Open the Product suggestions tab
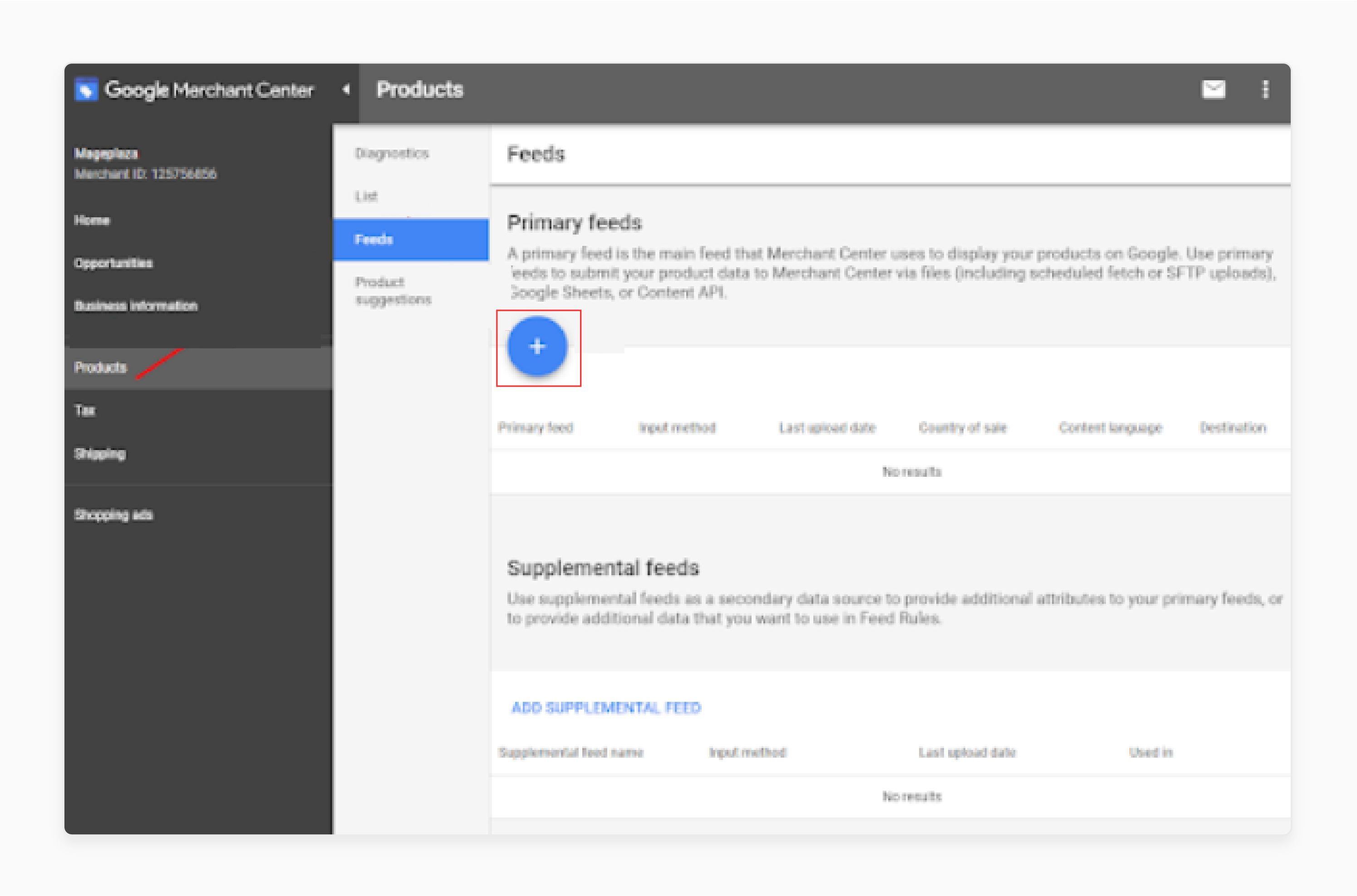 coord(393,290)
